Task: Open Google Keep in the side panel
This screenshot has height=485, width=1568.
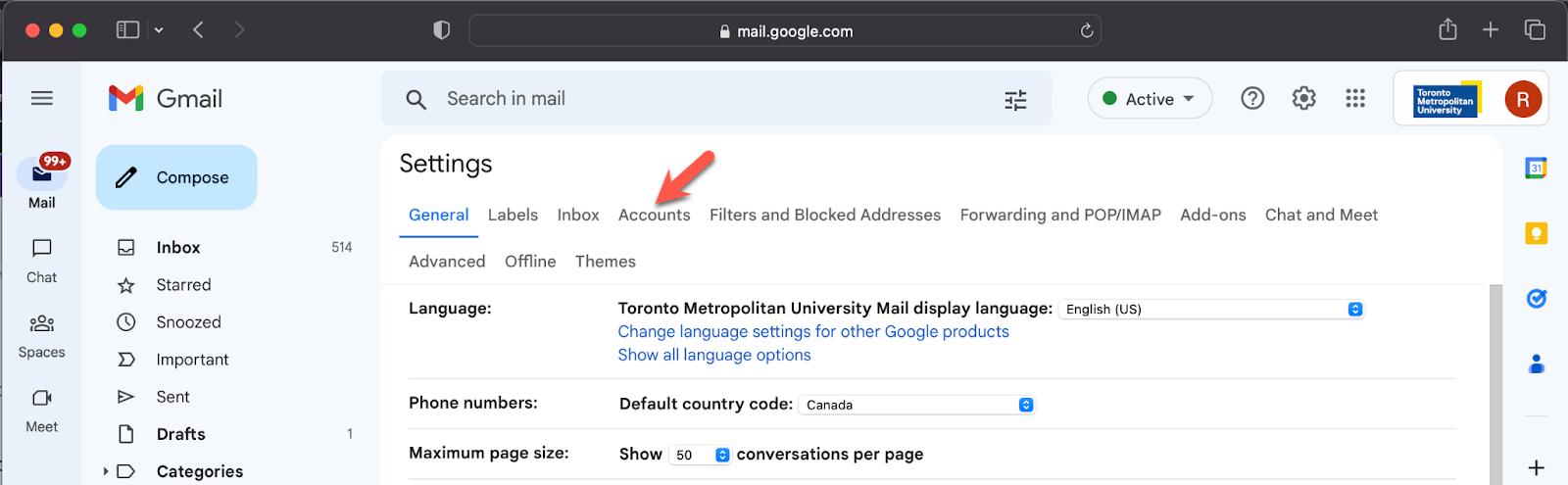Action: click(1536, 233)
